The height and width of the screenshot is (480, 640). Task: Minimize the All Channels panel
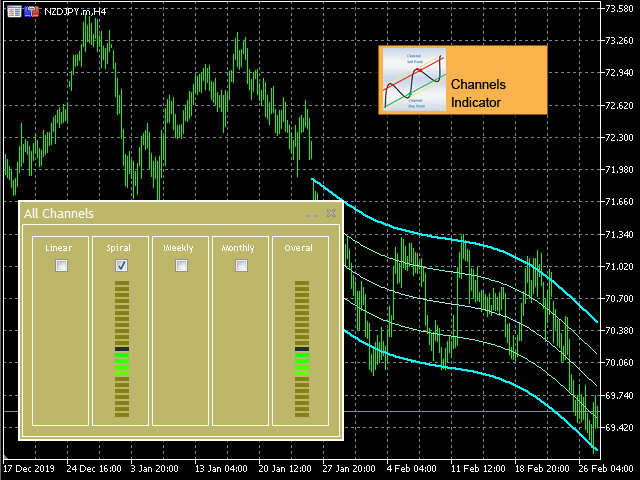[312, 214]
